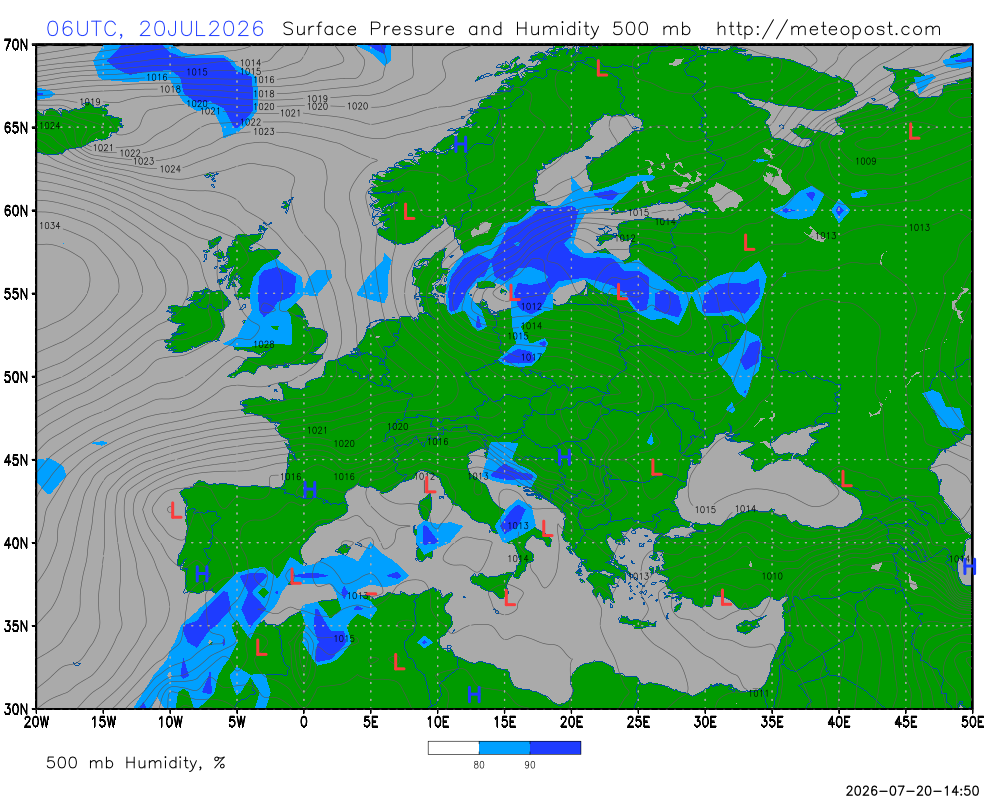The image size is (1000, 800).
Task: Click the red L marker over Morocco
Action: coord(260,648)
